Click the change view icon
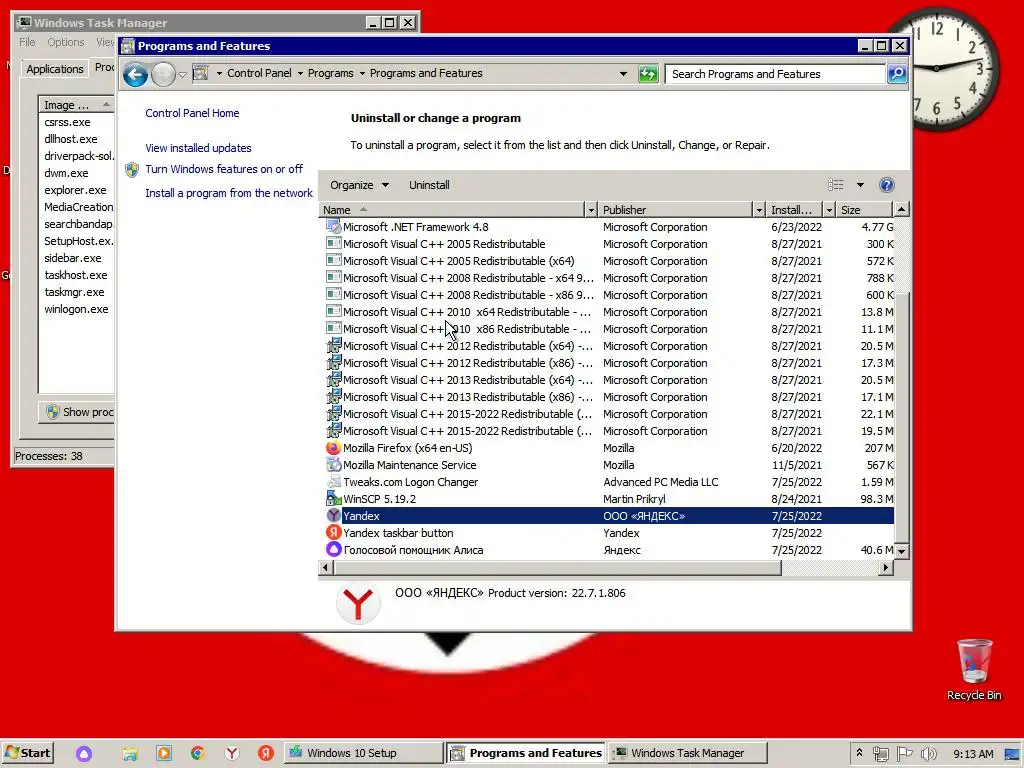 [836, 185]
